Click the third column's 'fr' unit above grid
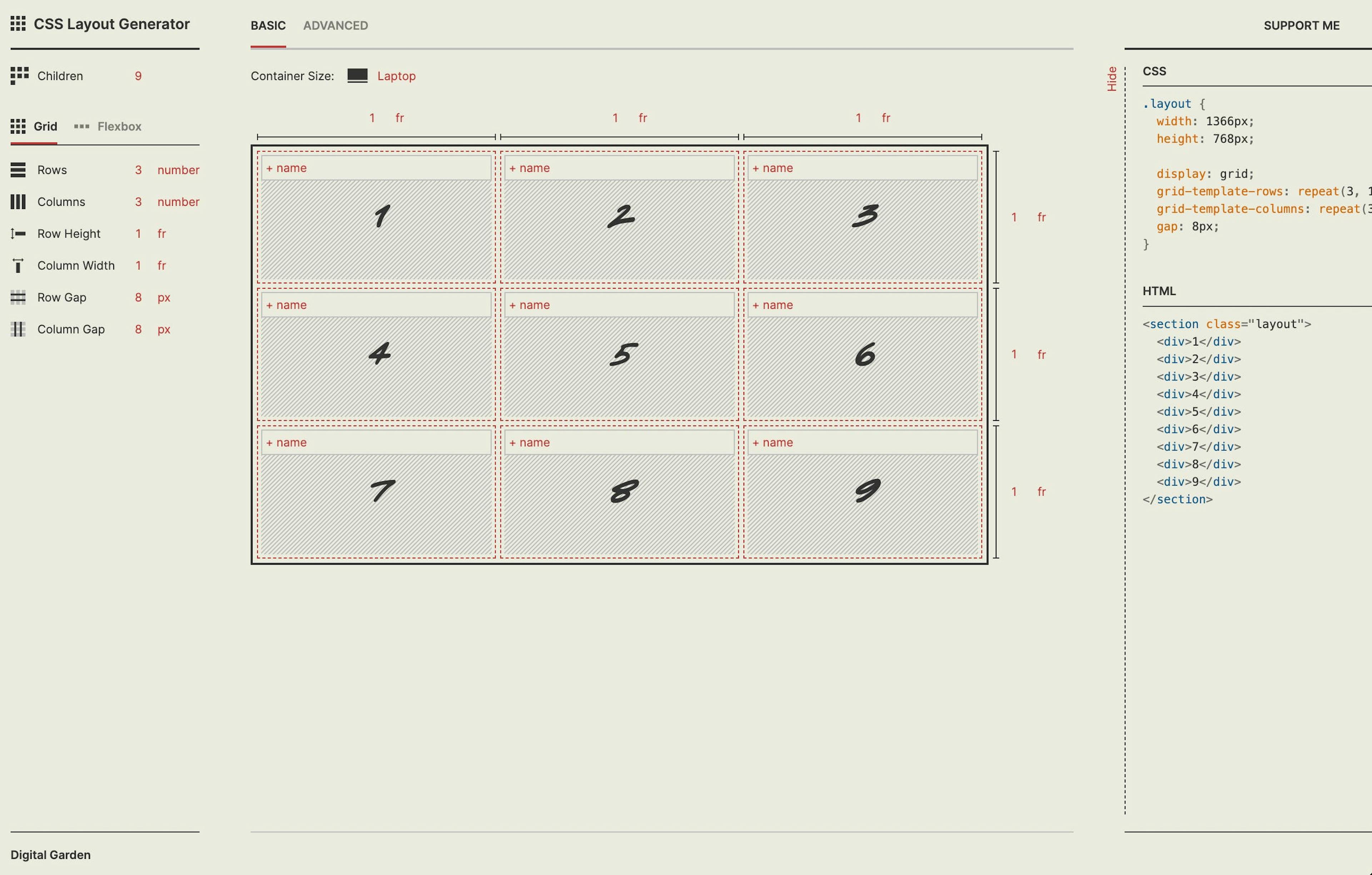The image size is (1372, 875). (886, 118)
